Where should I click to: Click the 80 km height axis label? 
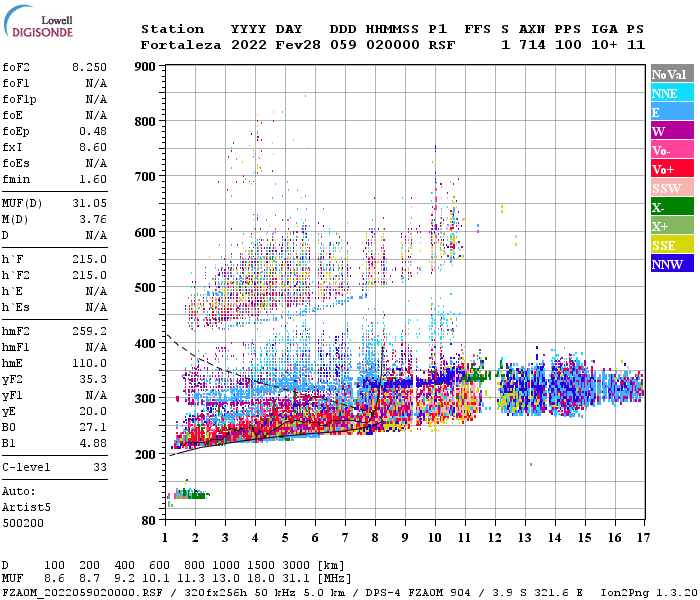tap(149, 521)
